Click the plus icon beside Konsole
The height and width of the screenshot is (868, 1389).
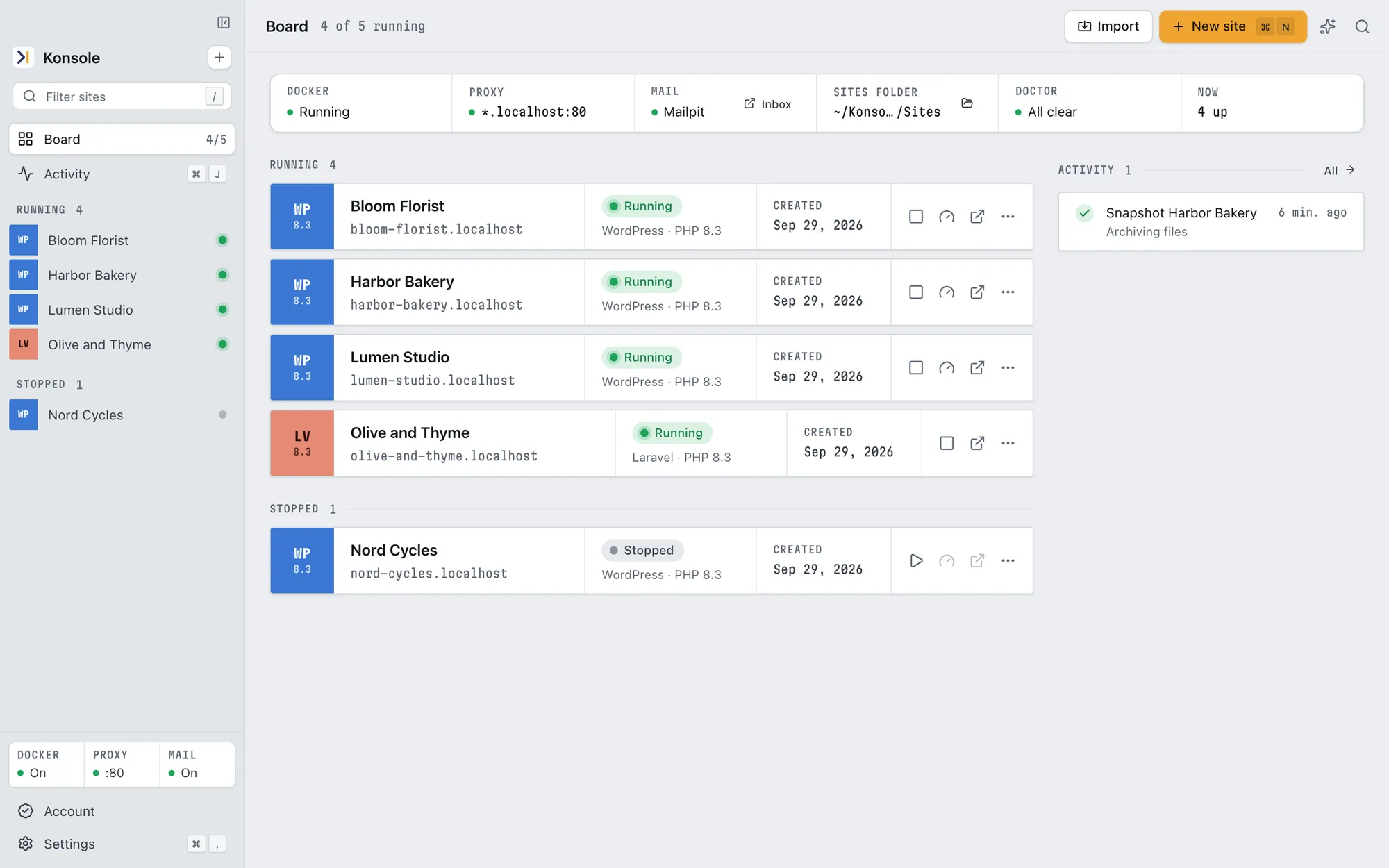tap(219, 58)
